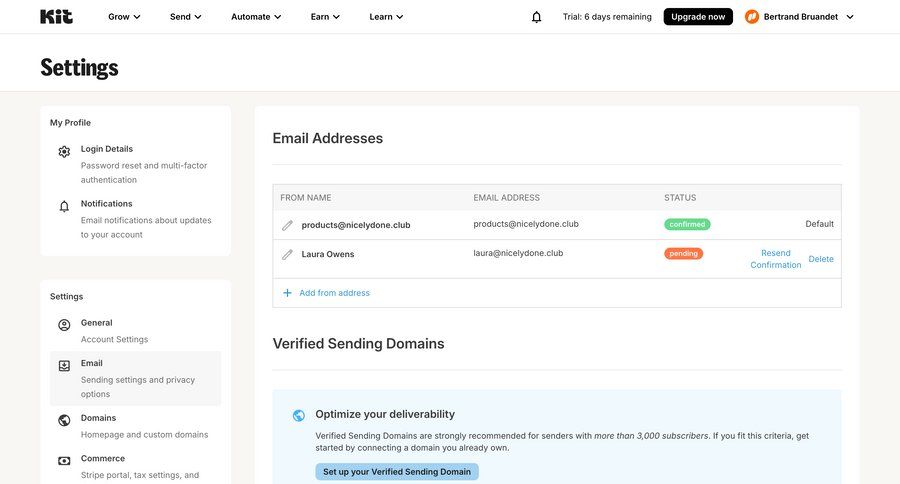Click the Notifications bell icon in sidebar
The height and width of the screenshot is (484, 900).
[x=64, y=206]
